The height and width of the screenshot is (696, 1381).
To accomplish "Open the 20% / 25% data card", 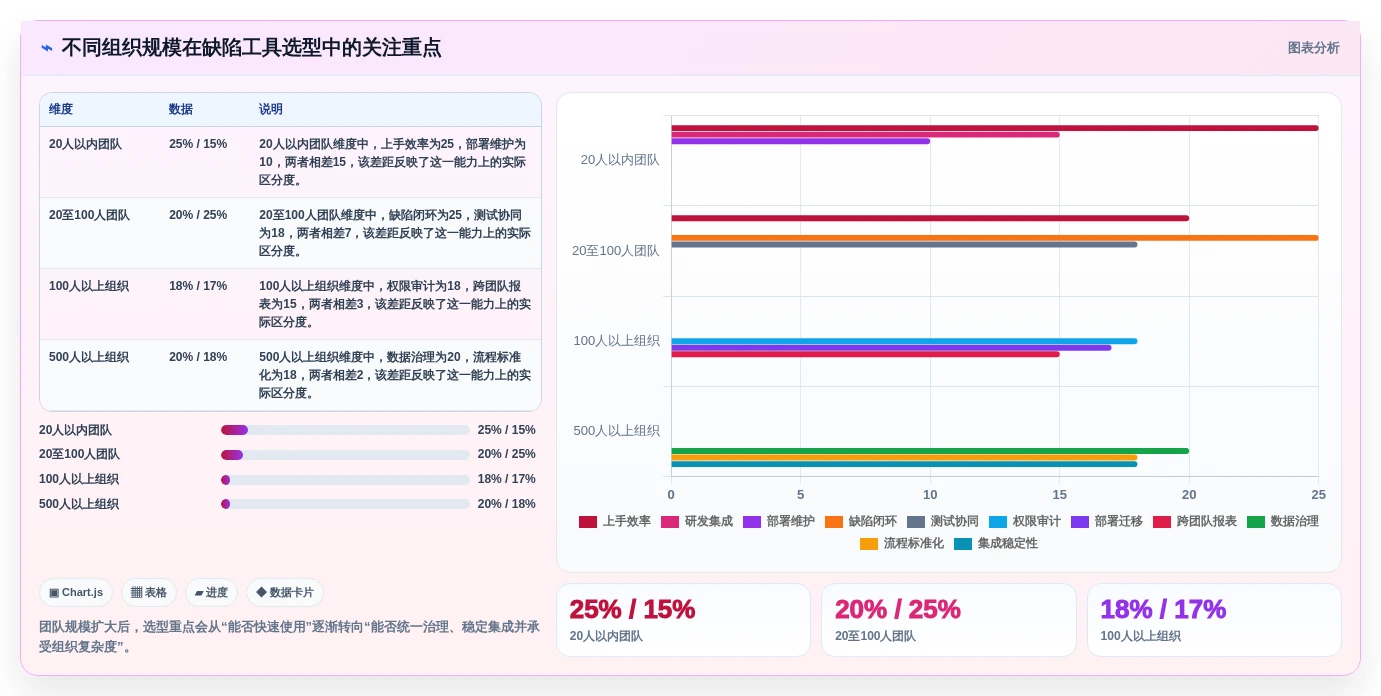I will pyautogui.click(x=948, y=620).
